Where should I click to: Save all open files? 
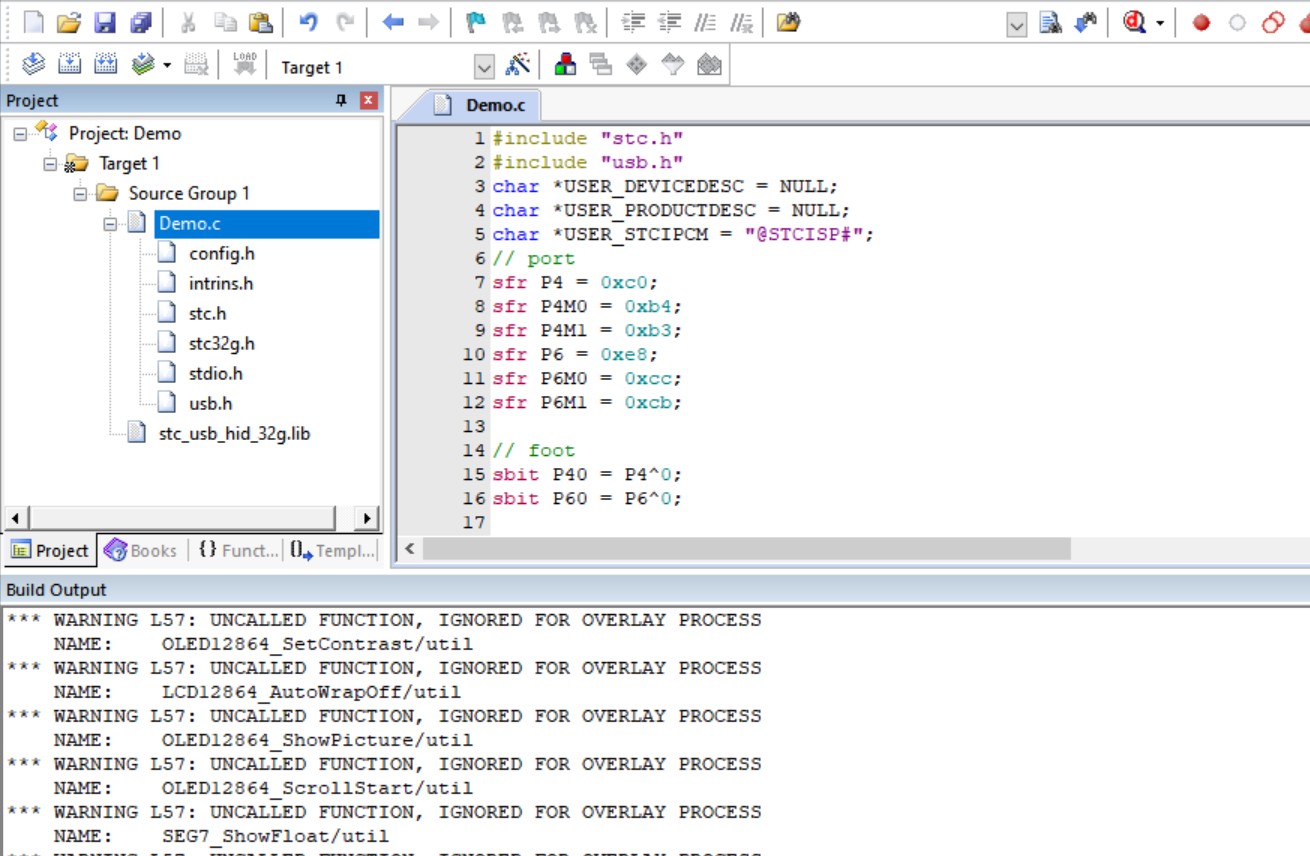pos(141,22)
